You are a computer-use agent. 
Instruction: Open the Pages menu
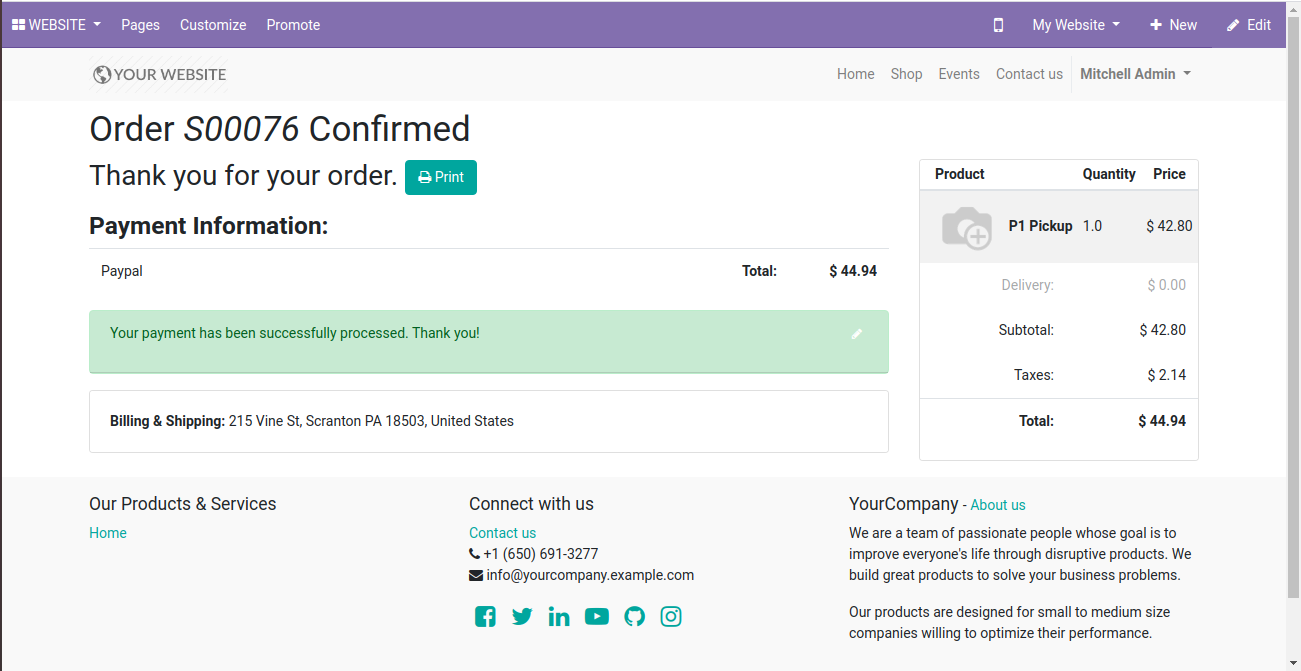click(140, 25)
